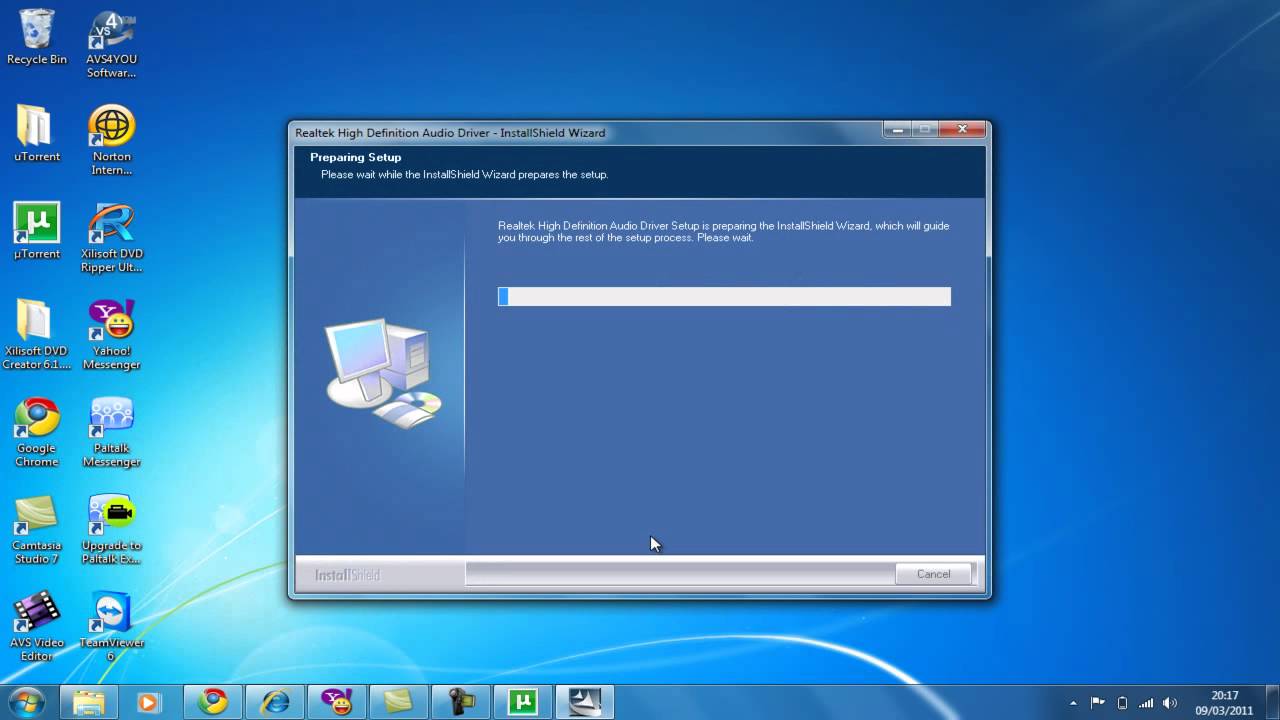Screen dimensions: 1280x720
Task: Show hidden system tray icons arrow
Action: click(1074, 703)
